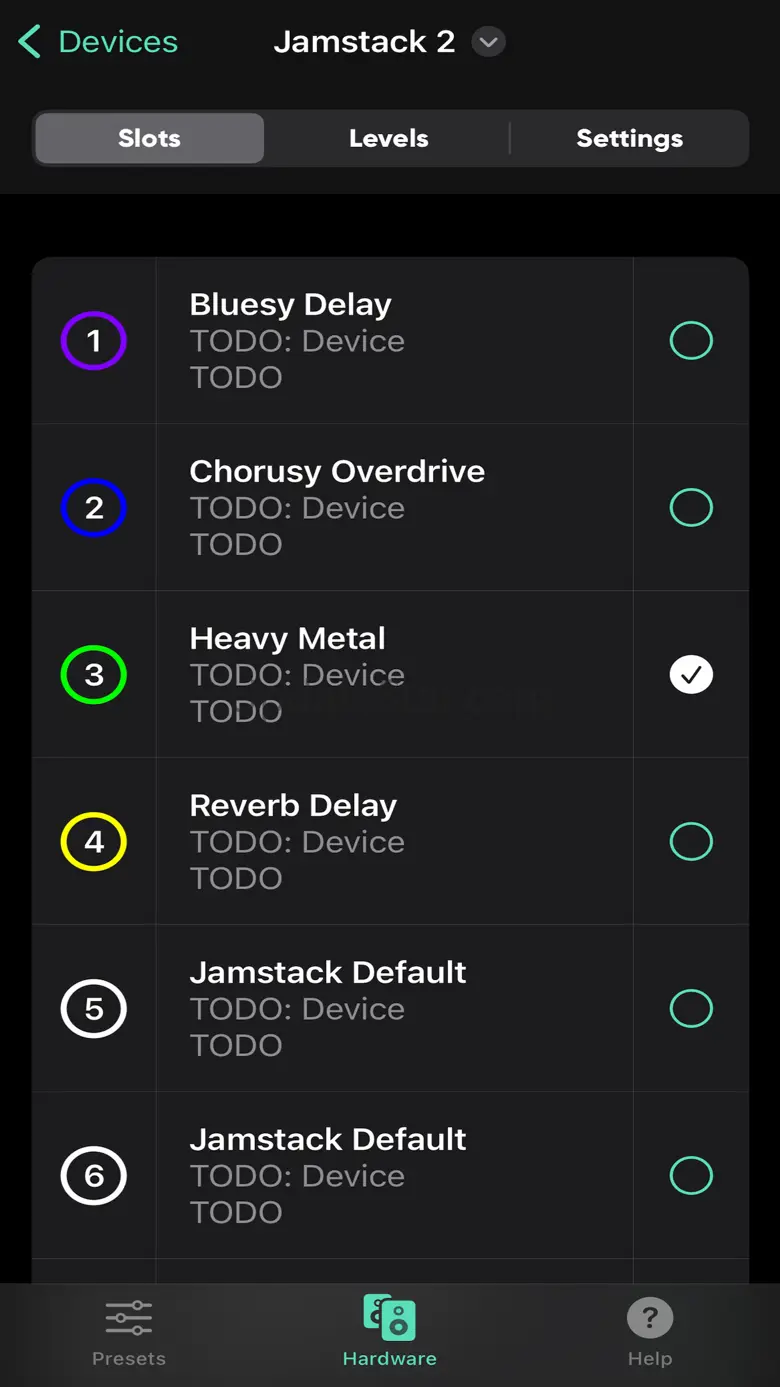Tap the white slot 5 number icon
This screenshot has width=780, height=1387.
point(94,1009)
